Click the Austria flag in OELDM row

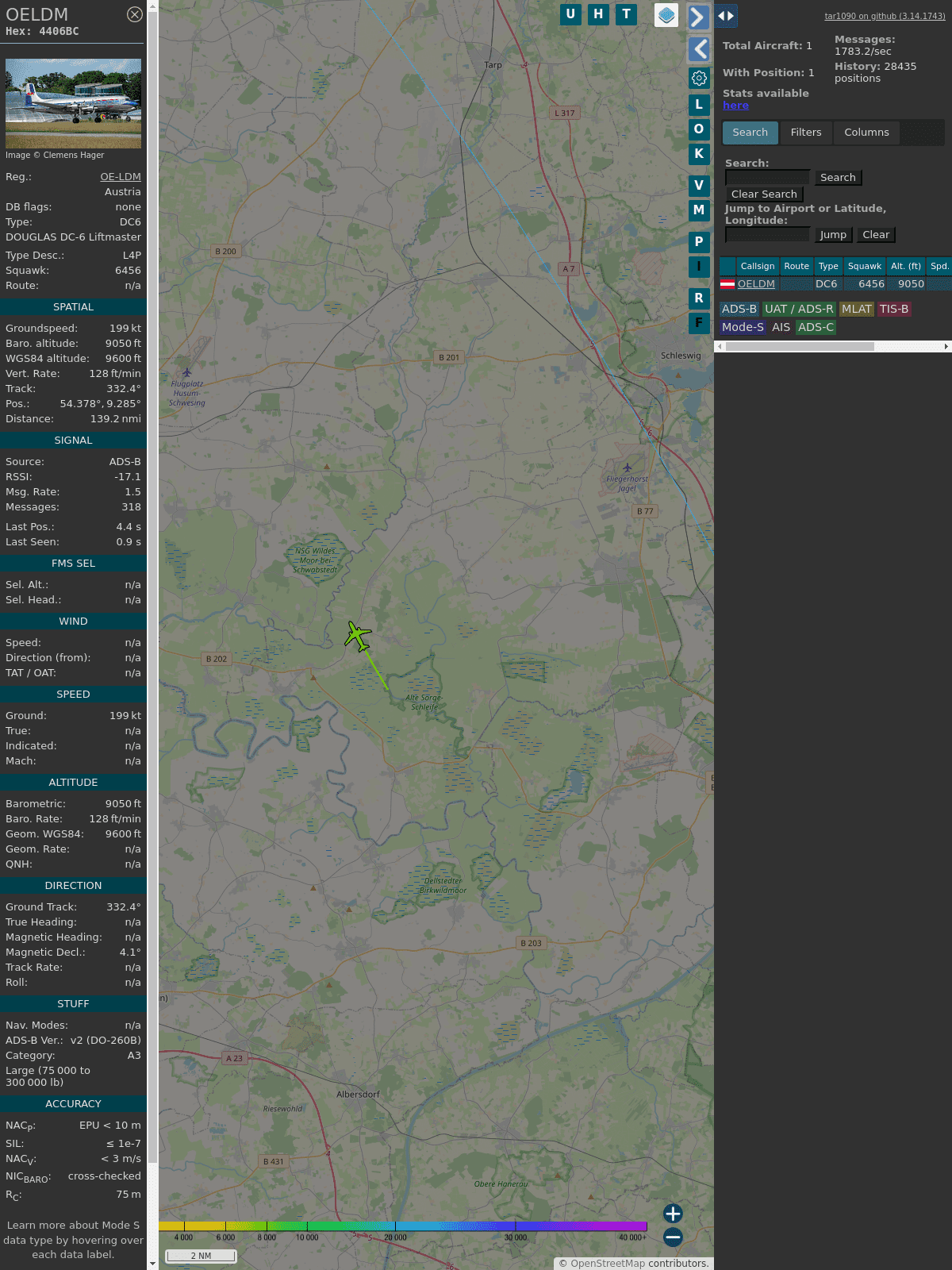tap(727, 284)
